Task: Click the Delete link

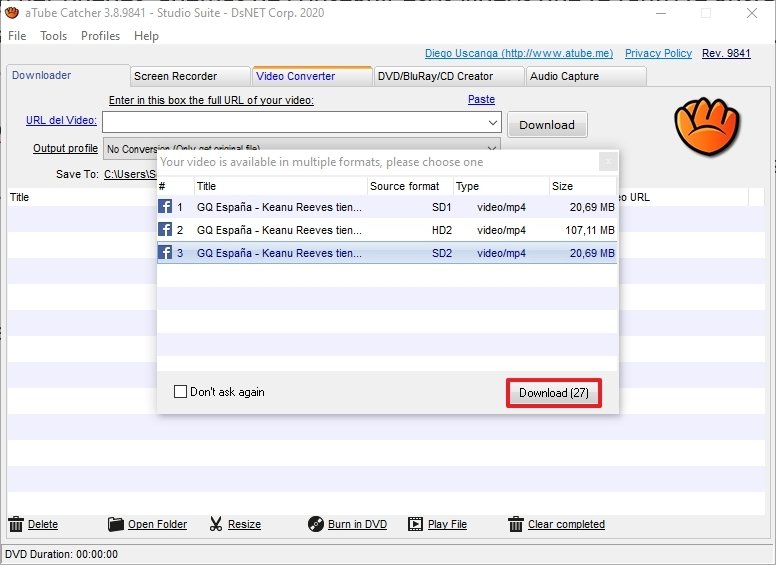Action: 43,524
